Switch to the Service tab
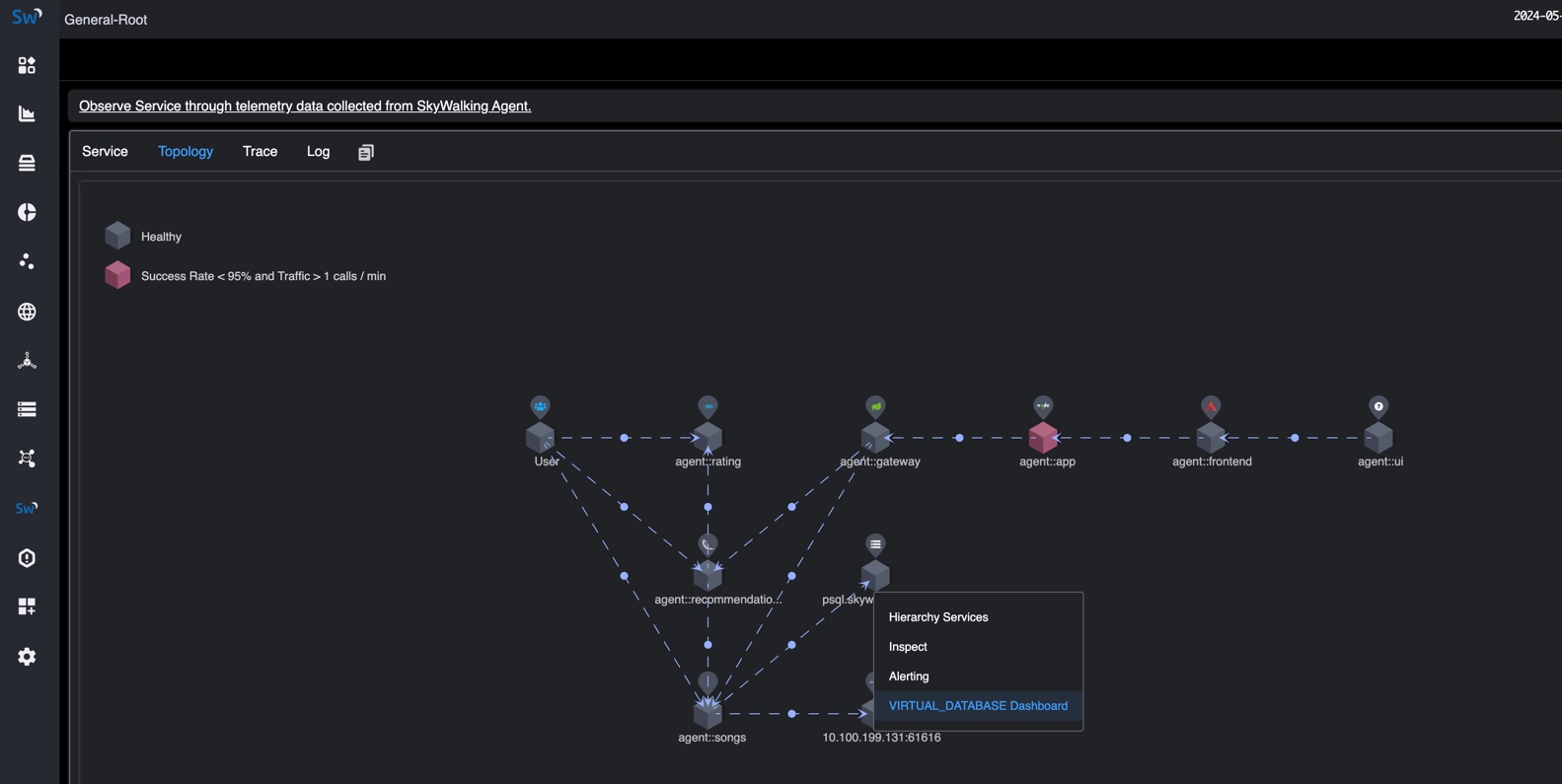The width and height of the screenshot is (1562, 784). (x=105, y=152)
